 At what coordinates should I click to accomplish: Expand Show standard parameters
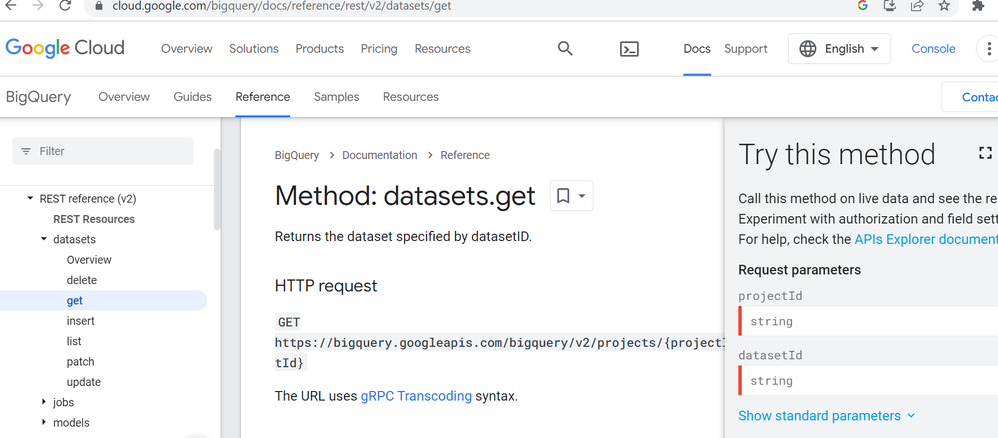pos(826,415)
